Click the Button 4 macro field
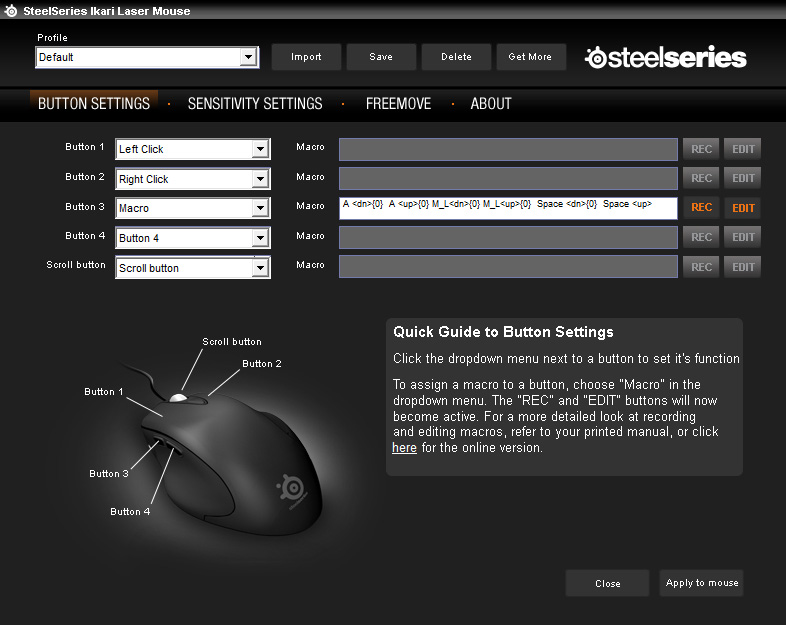Screen dimensions: 786x625 click(x=508, y=237)
